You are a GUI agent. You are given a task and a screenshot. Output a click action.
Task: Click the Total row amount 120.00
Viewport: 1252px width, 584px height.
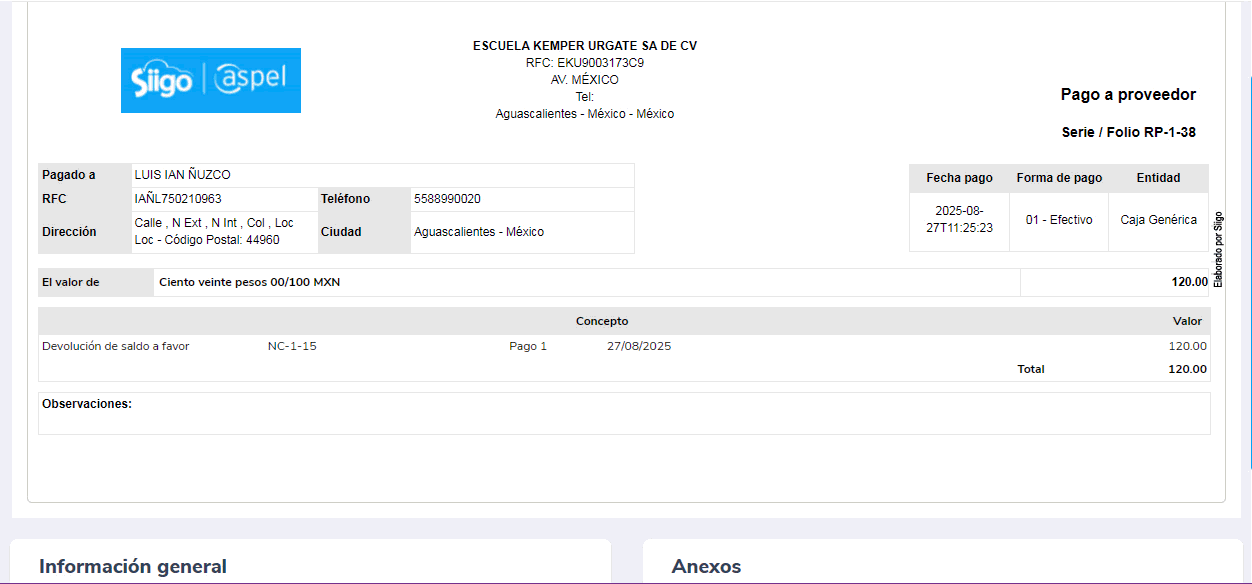[x=1187, y=369]
